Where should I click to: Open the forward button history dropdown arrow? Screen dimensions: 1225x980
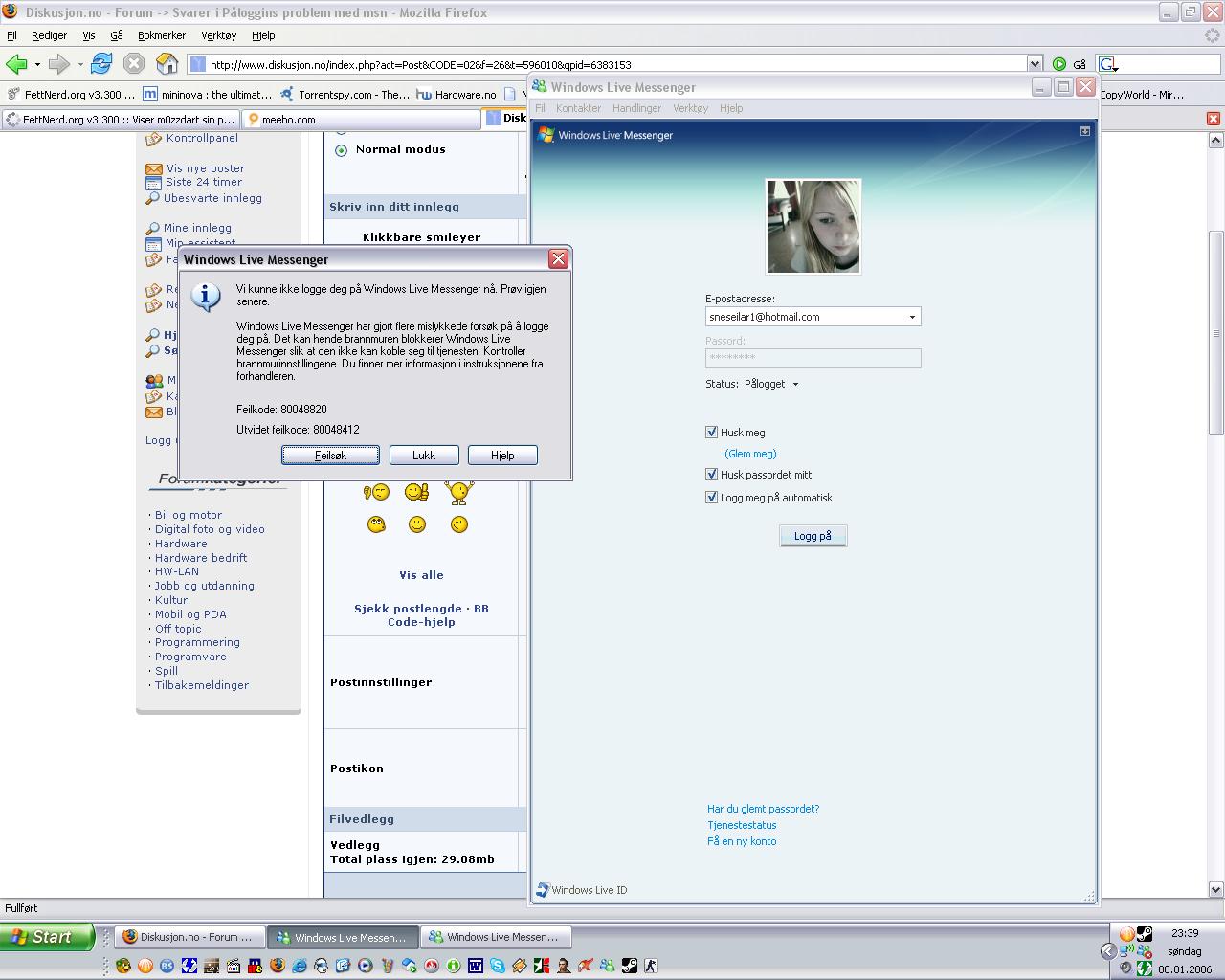click(80, 64)
